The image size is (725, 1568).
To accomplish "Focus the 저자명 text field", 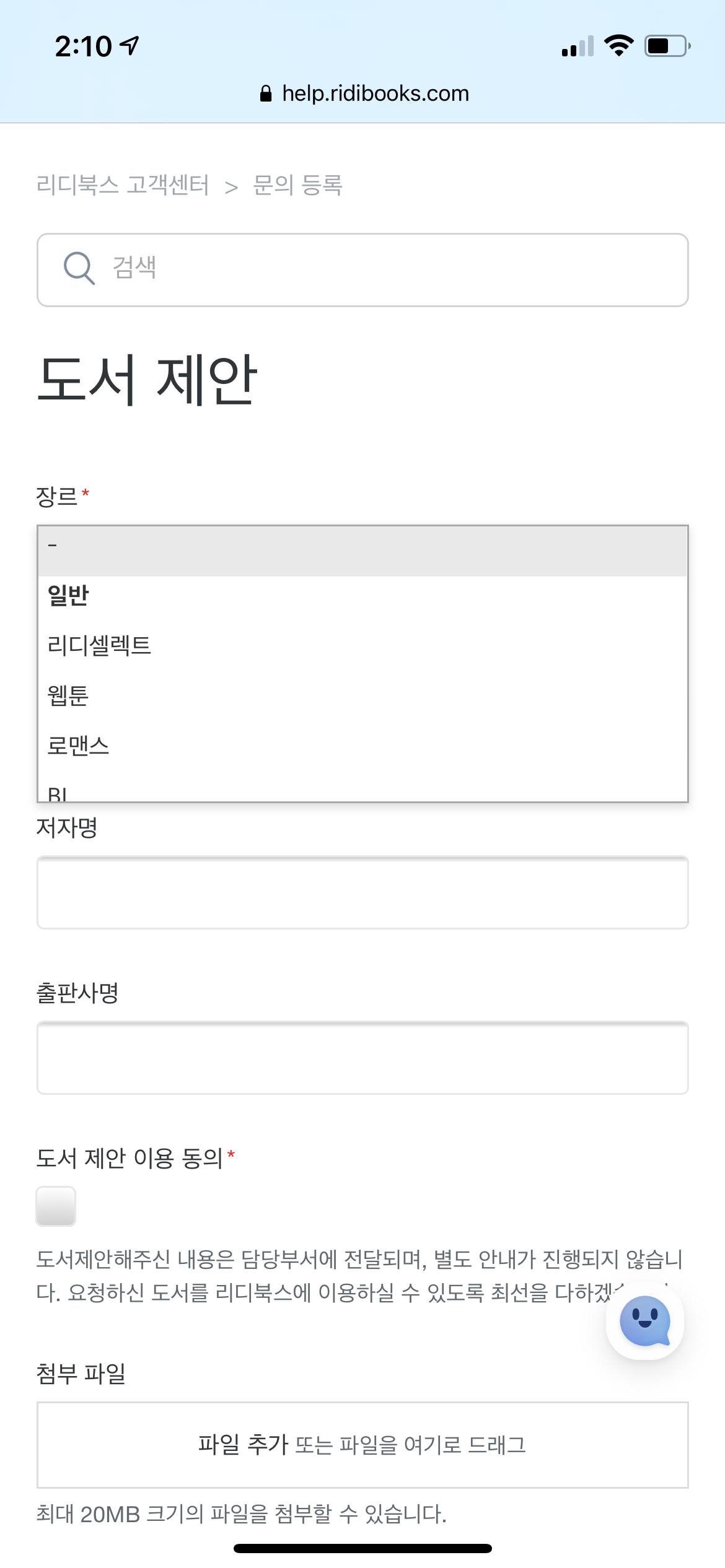I will (362, 892).
